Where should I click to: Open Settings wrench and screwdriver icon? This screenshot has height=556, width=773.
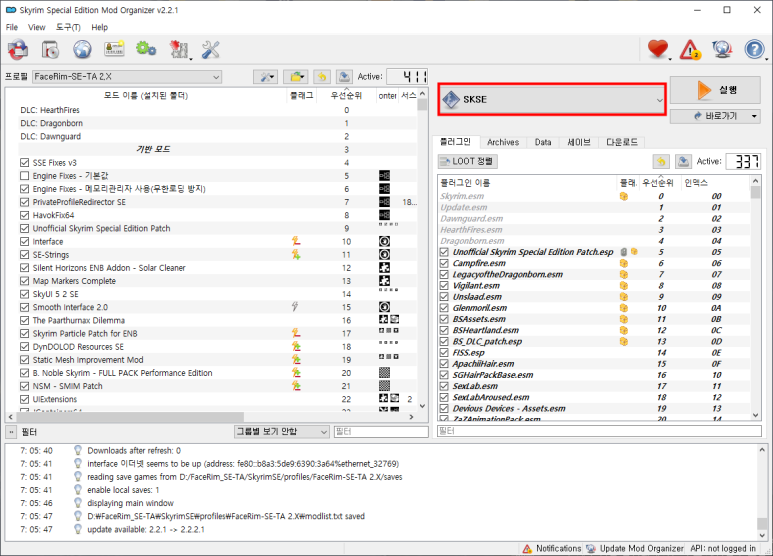tap(211, 49)
